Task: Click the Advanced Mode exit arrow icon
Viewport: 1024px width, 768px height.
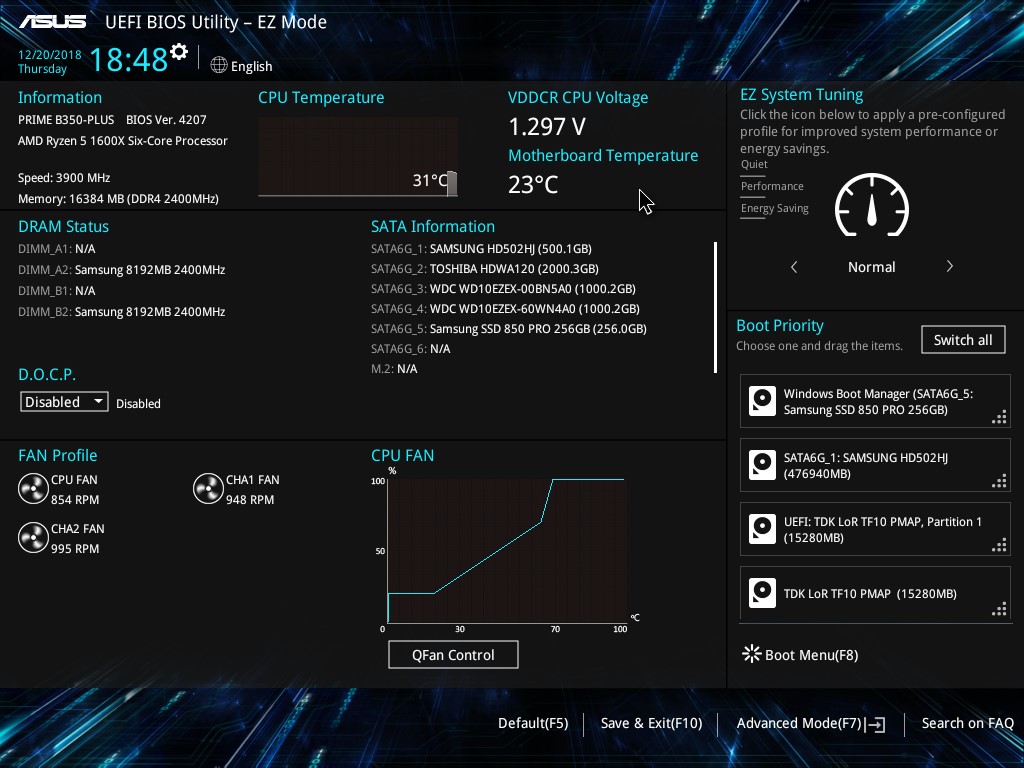Action: (x=876, y=724)
